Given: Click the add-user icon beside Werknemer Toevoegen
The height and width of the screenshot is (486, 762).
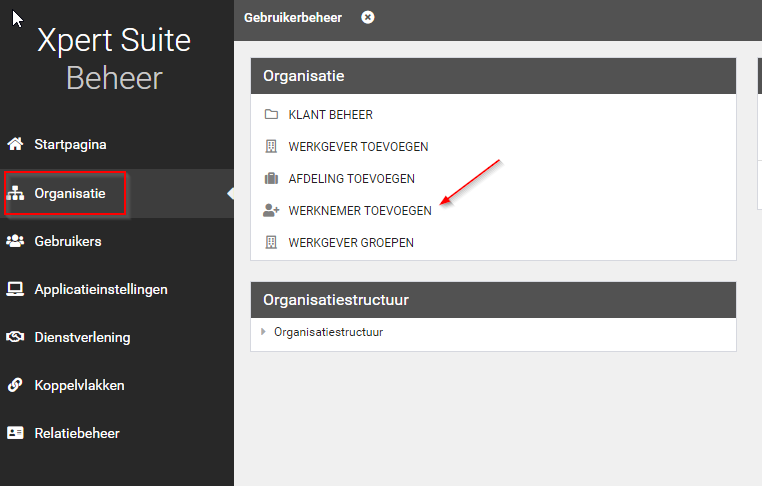Looking at the screenshot, I should coord(271,211).
